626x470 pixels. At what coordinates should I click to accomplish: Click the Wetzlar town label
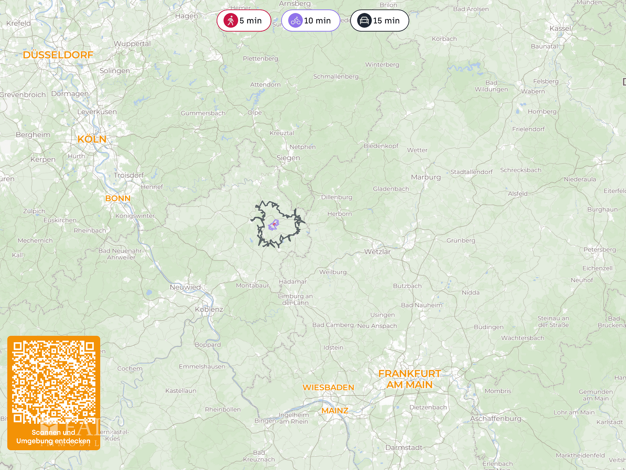pyautogui.click(x=377, y=252)
